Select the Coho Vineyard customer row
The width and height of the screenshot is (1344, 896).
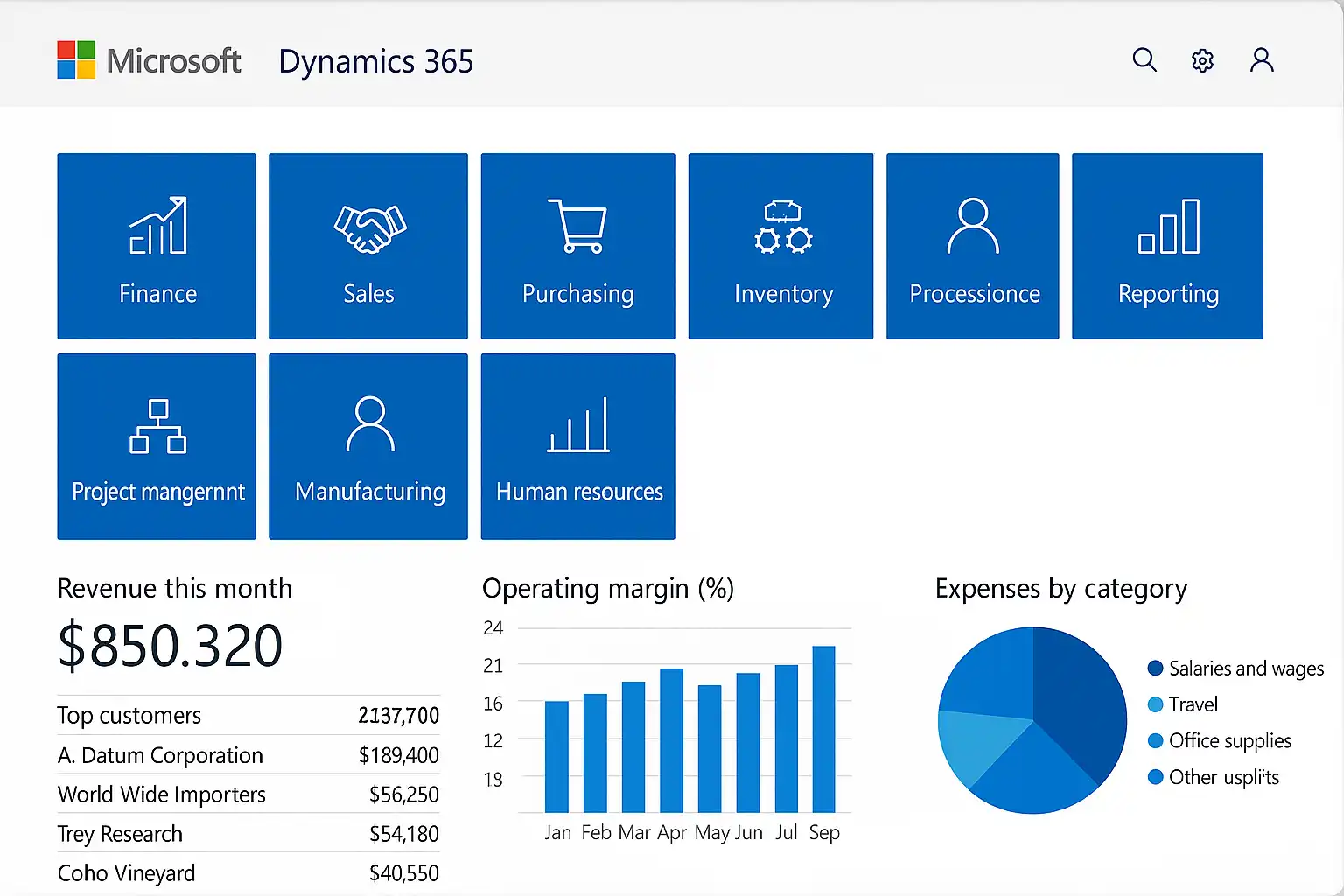pos(127,873)
